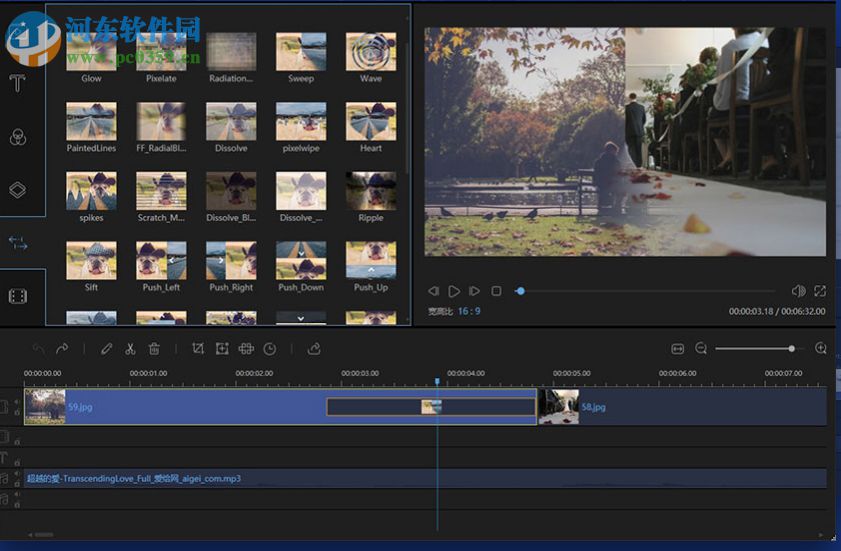Switch the preview to fullscreen
Image resolution: width=841 pixels, height=551 pixels.
[820, 291]
